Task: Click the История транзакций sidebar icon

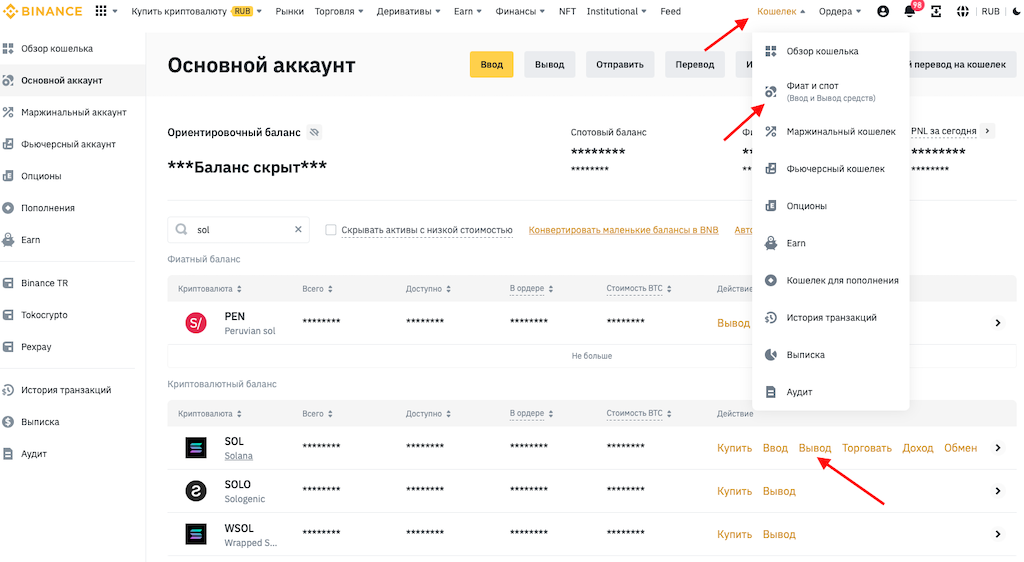Action: coord(8,390)
